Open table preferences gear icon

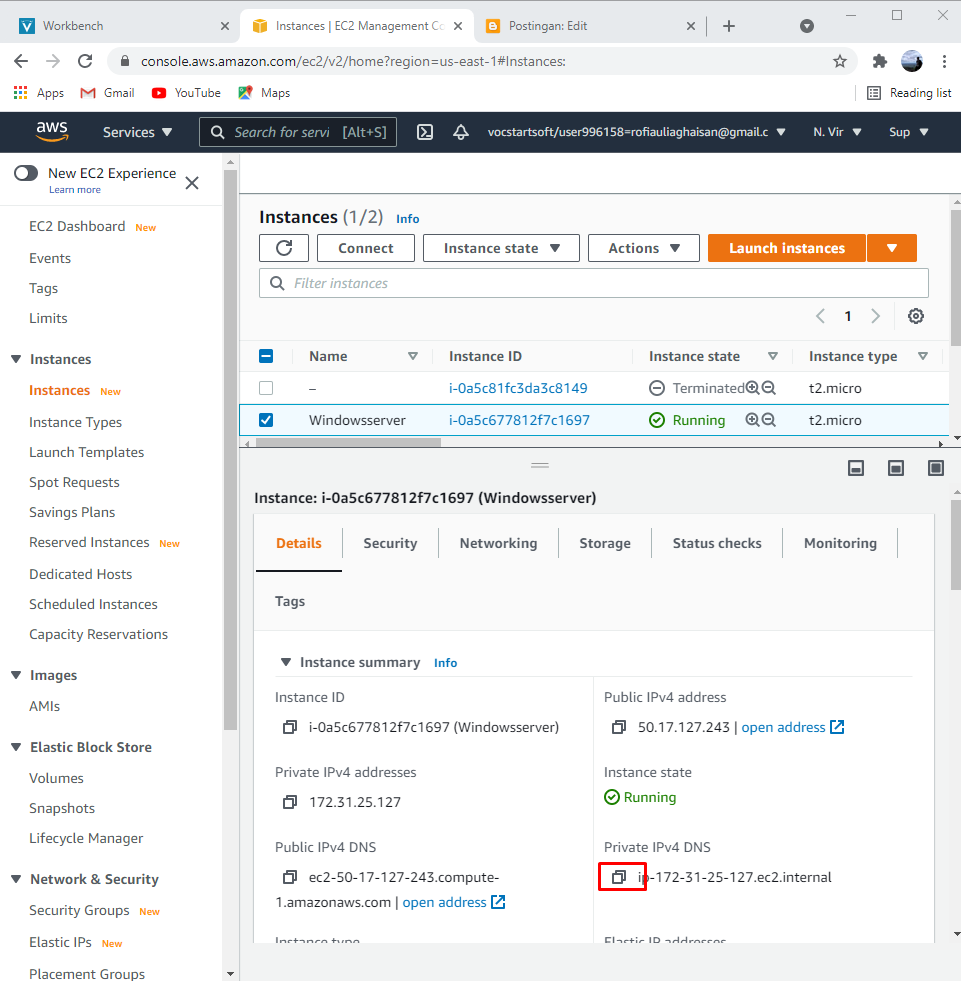916,316
